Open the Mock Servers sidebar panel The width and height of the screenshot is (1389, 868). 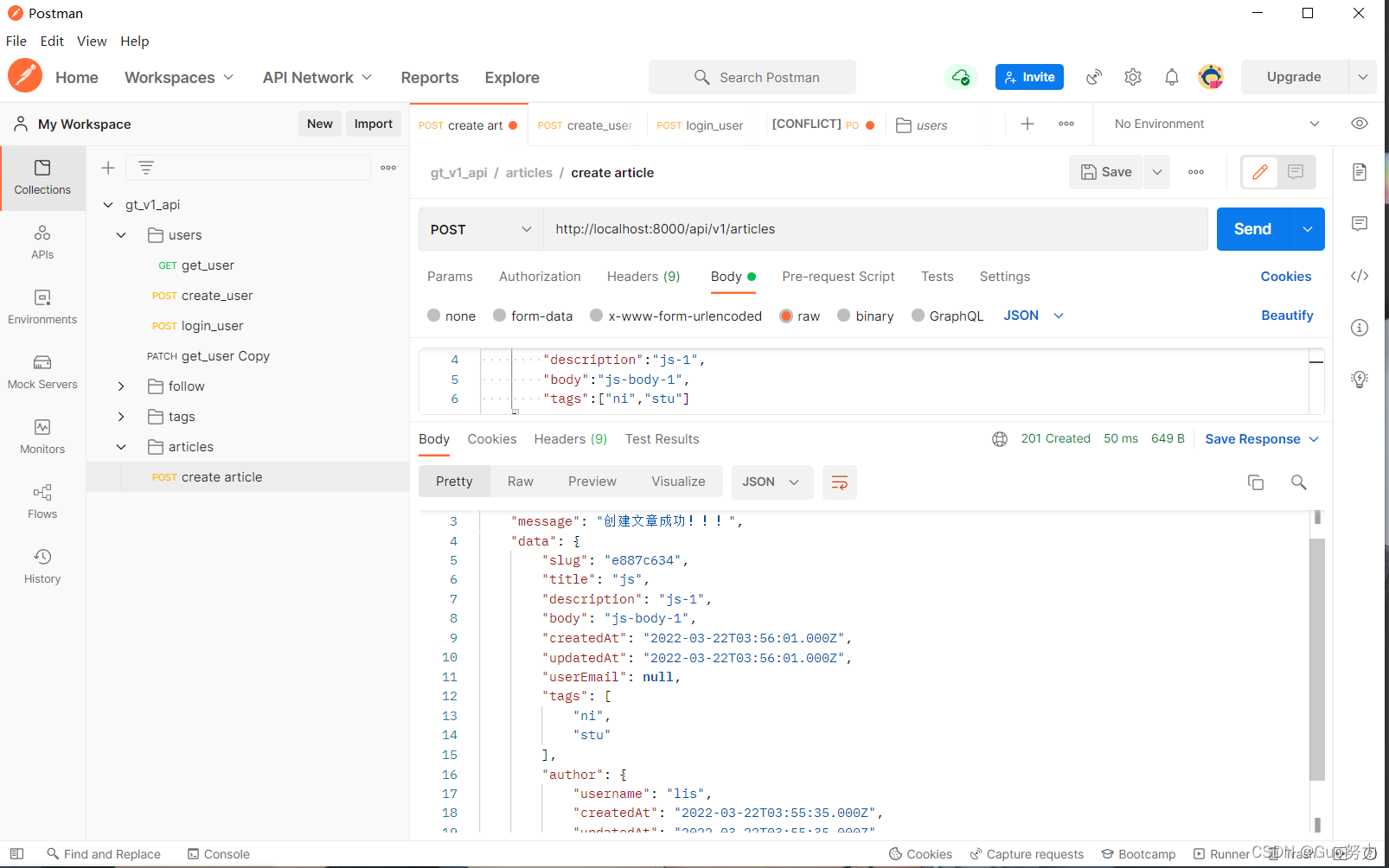click(x=42, y=372)
